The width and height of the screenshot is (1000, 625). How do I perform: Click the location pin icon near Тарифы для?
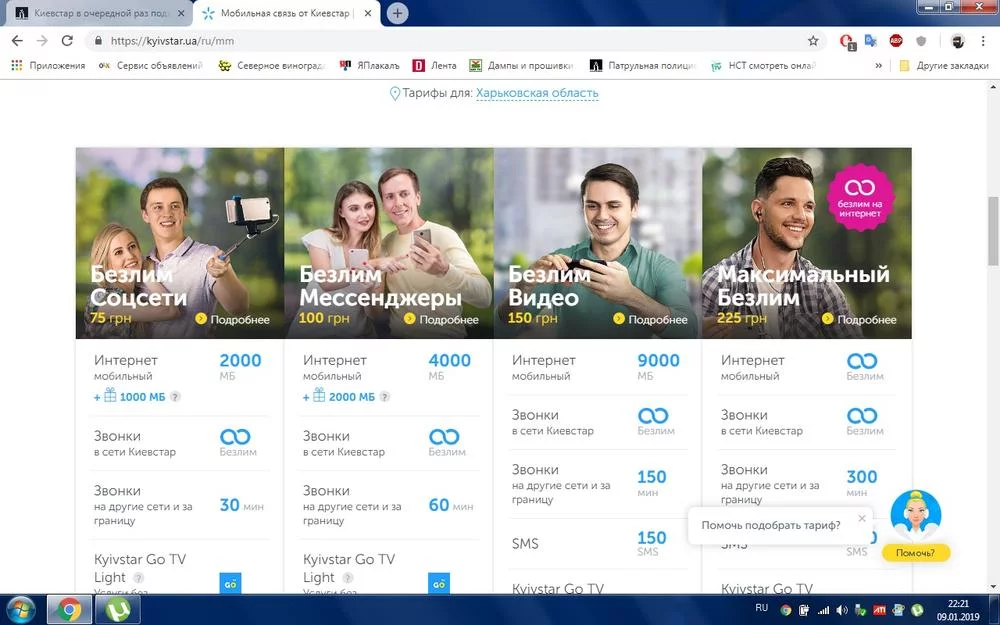tap(395, 94)
